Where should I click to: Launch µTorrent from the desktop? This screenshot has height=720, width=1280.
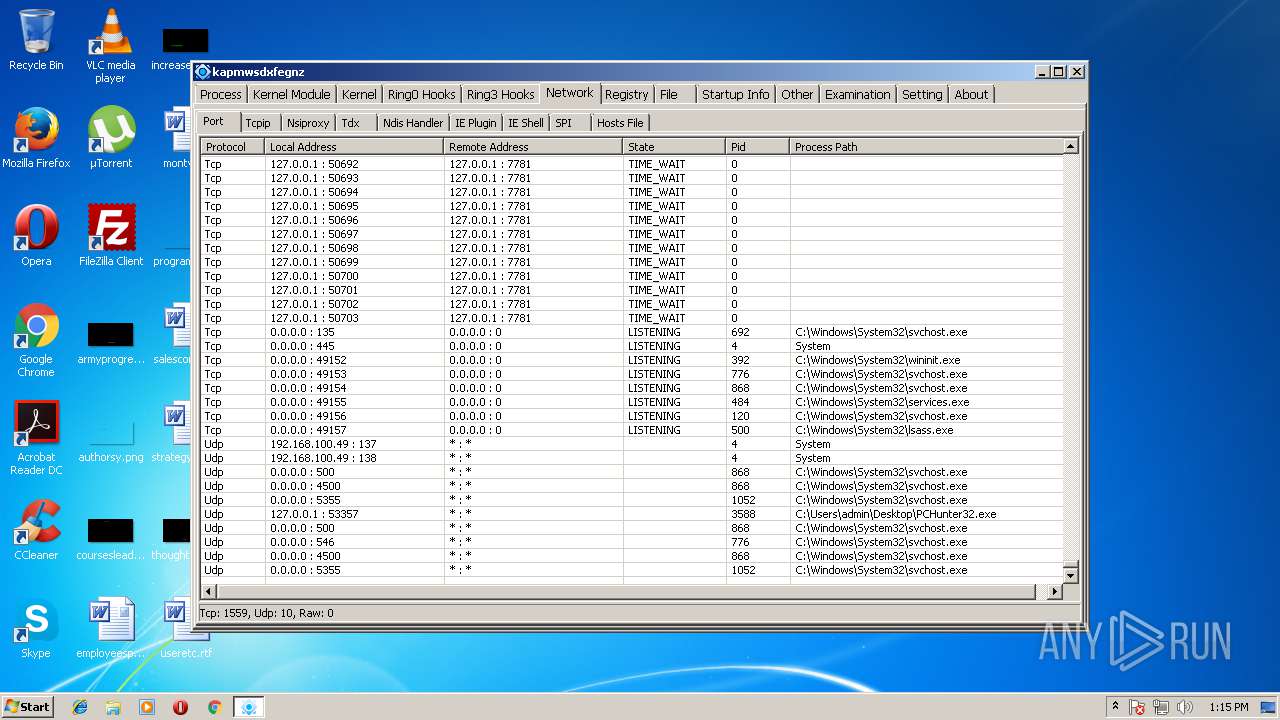point(110,138)
